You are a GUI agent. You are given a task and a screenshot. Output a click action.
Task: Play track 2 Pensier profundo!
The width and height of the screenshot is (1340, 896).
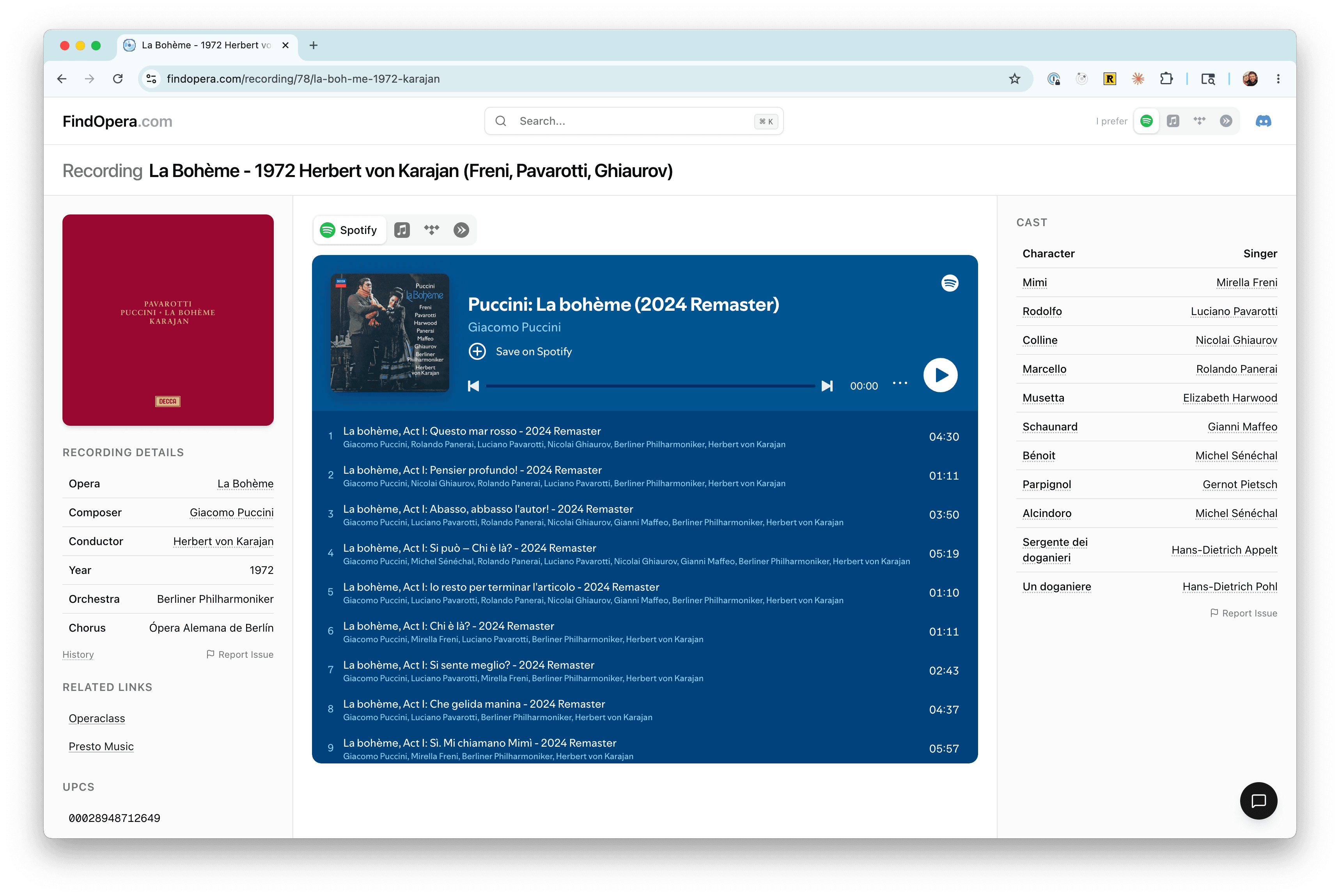click(x=645, y=476)
